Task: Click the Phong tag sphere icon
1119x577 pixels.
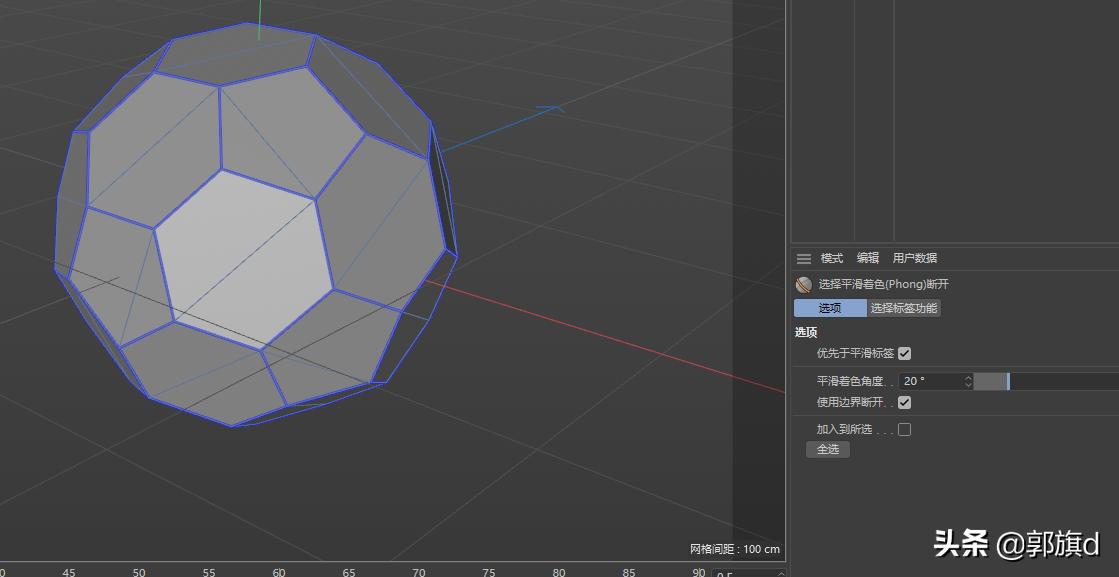Action: pos(802,284)
